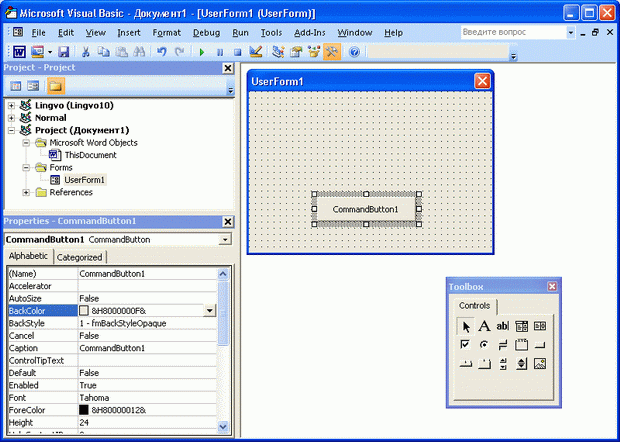This screenshot has width=620, height=442.
Task: Open the CommandButton1 object dropdown
Action: tap(225, 240)
